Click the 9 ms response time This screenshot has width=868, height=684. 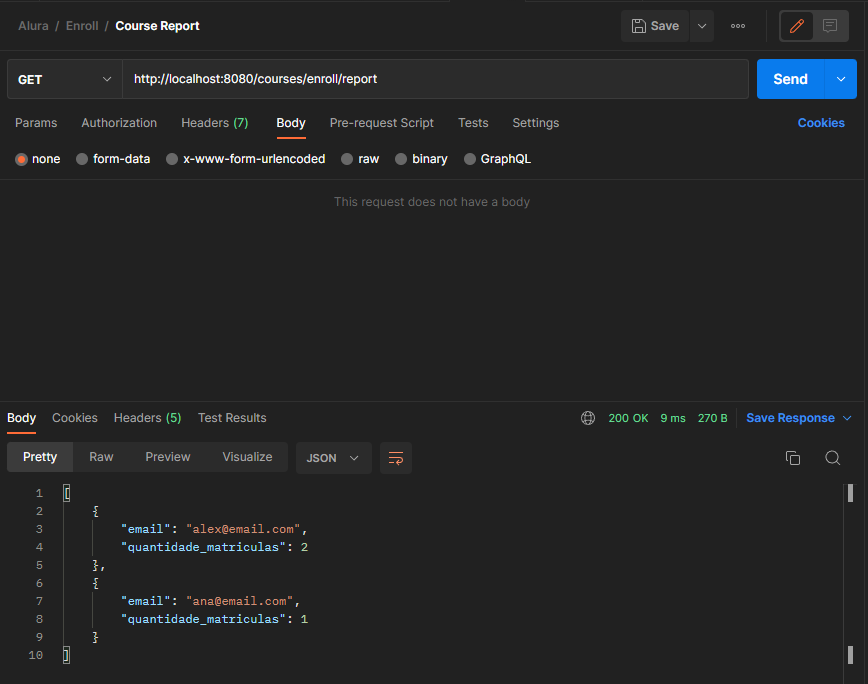tap(673, 418)
